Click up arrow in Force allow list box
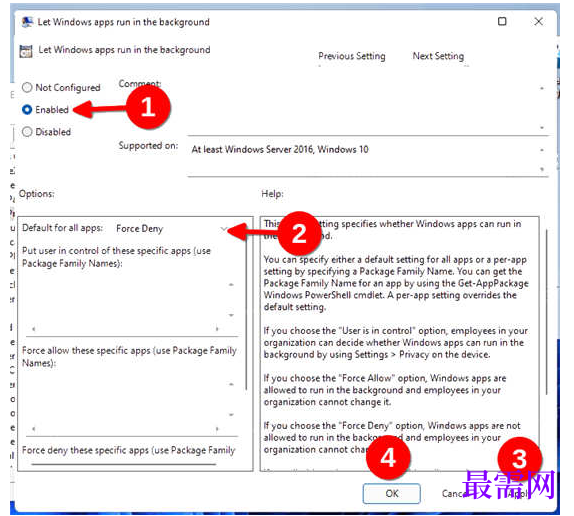 coord(231,384)
